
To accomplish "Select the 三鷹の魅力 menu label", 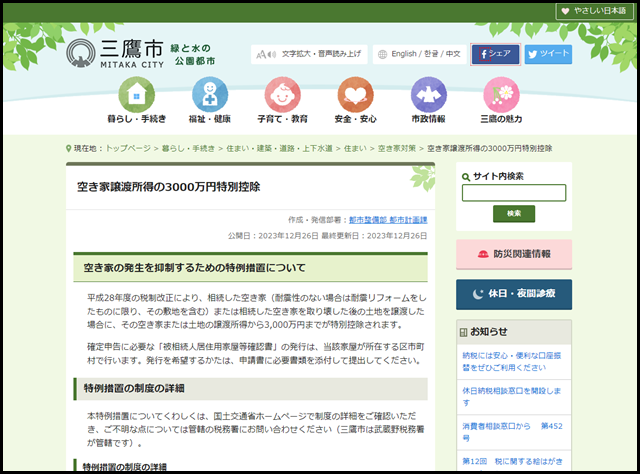I will (501, 119).
